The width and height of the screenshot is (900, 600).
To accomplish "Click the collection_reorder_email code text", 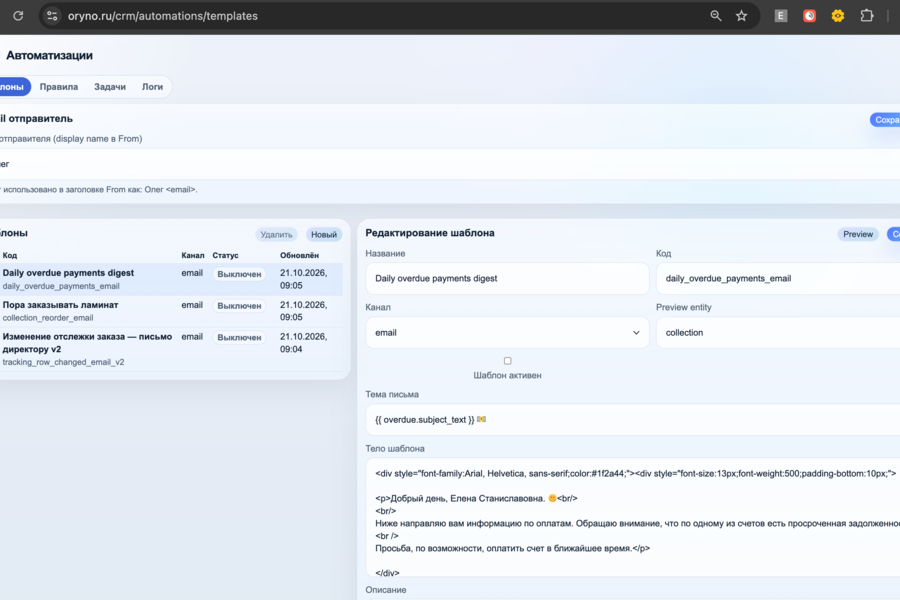I will [x=48, y=318].
